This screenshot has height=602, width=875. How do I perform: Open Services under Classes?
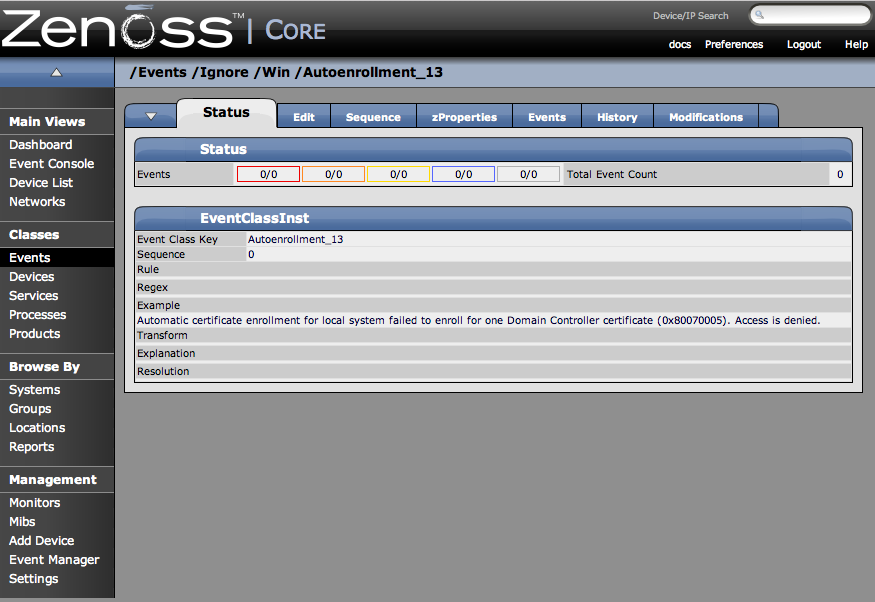(x=33, y=296)
